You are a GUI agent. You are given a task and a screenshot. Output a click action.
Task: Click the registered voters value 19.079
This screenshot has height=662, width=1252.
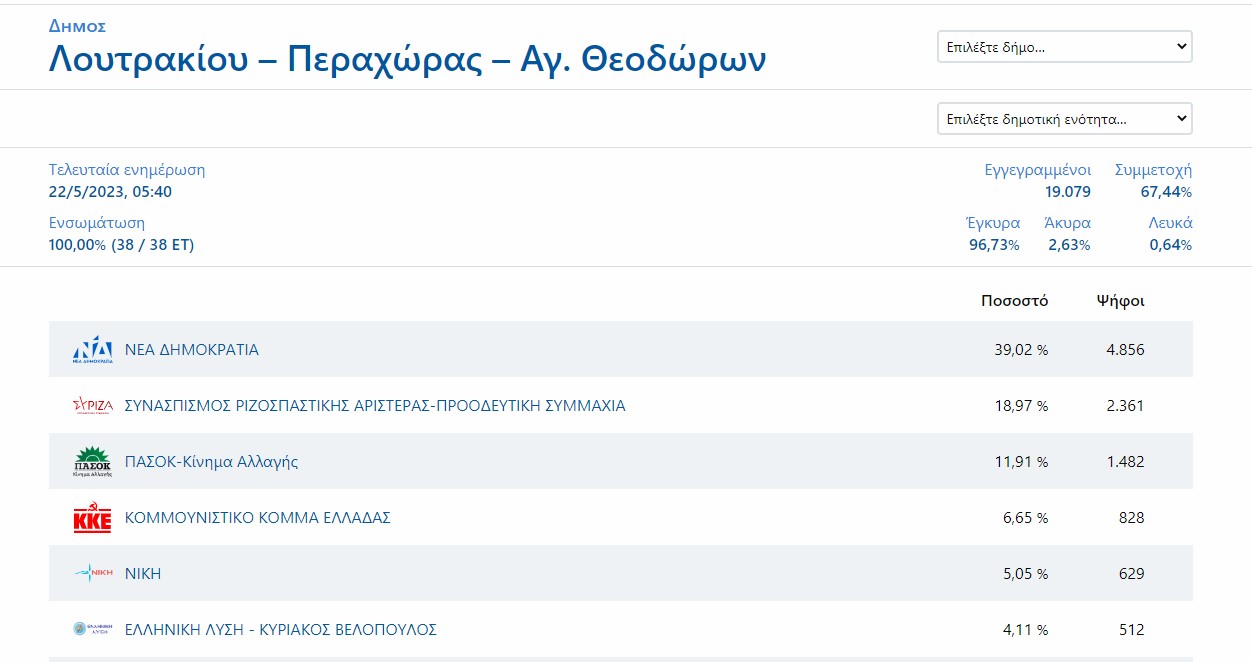pos(1068,192)
